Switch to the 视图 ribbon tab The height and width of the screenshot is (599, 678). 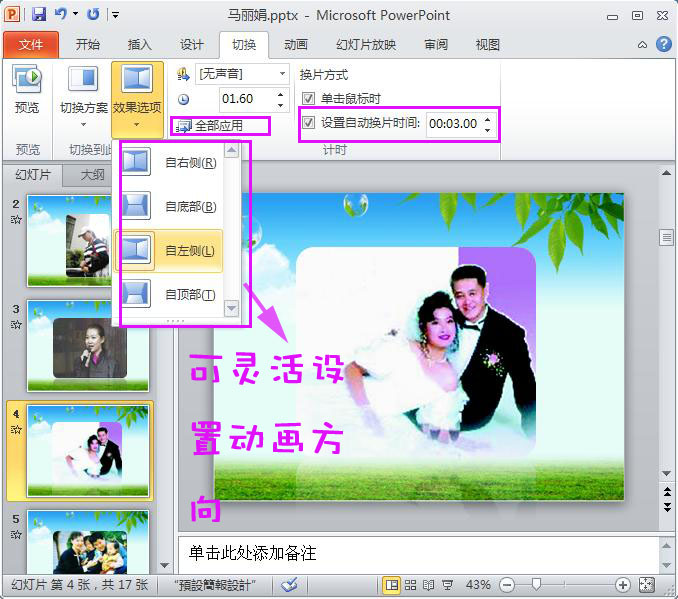[487, 45]
